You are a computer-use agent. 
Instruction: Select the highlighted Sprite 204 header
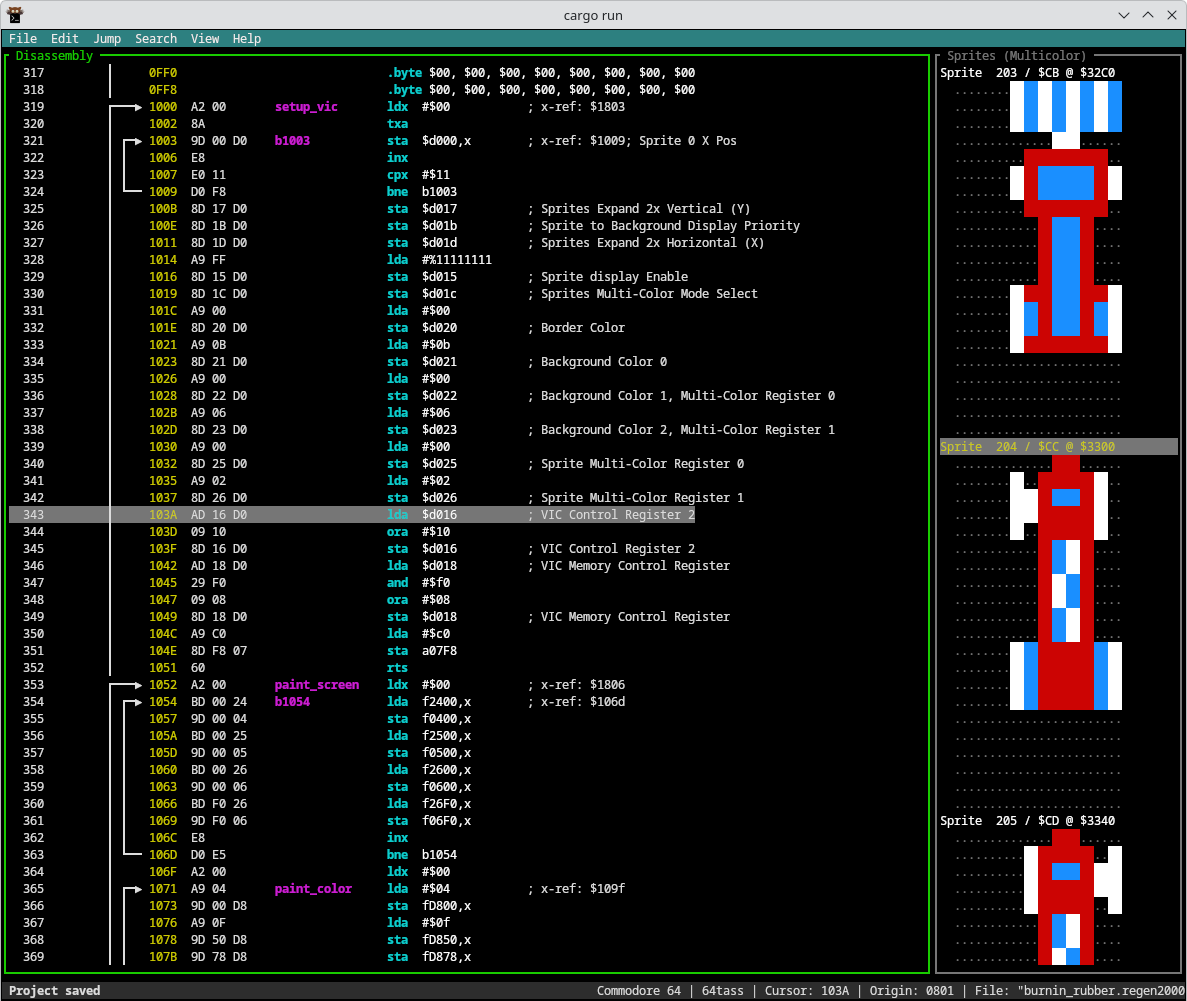[1027, 447]
